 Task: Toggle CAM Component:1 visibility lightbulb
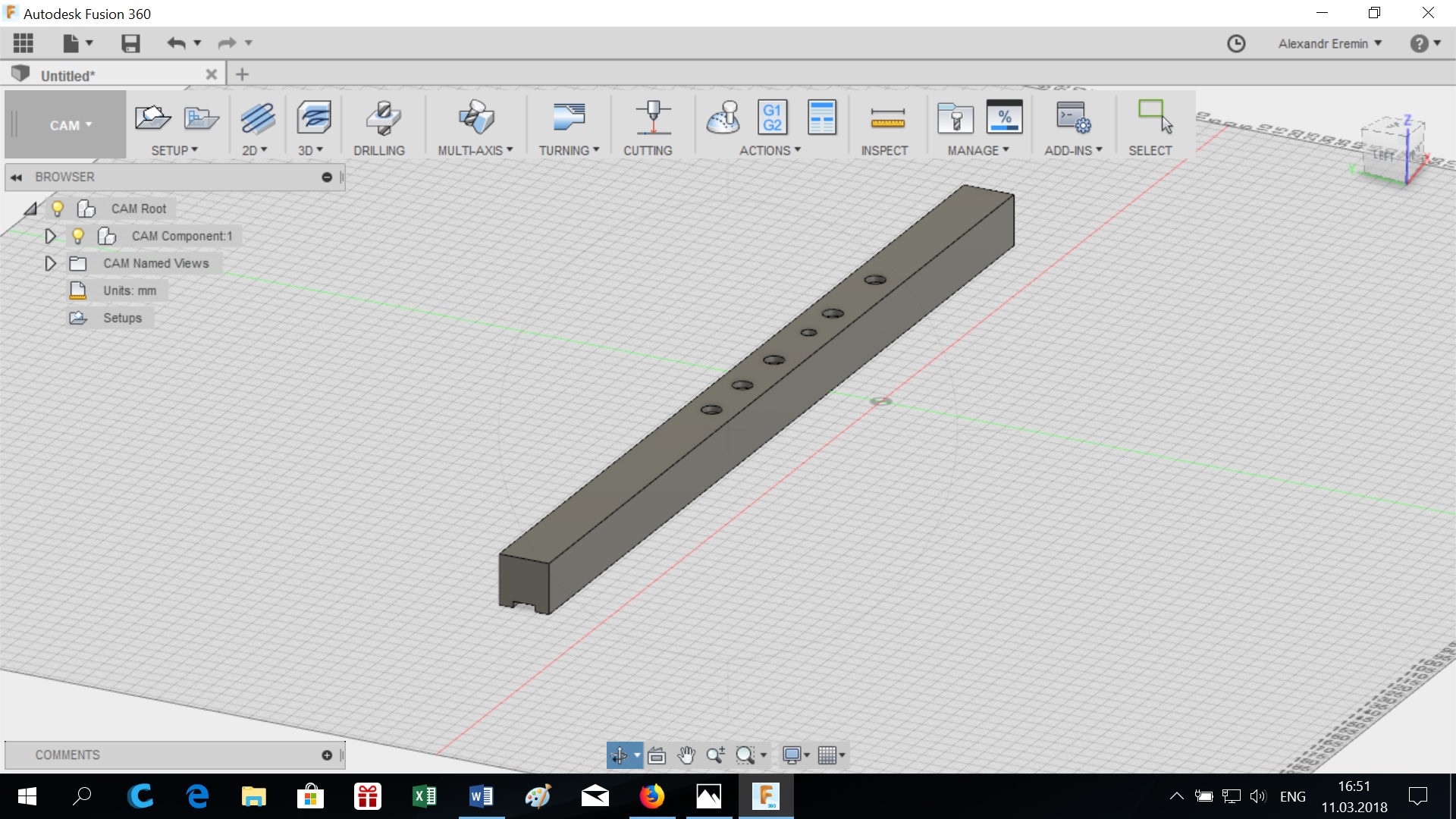click(x=78, y=236)
